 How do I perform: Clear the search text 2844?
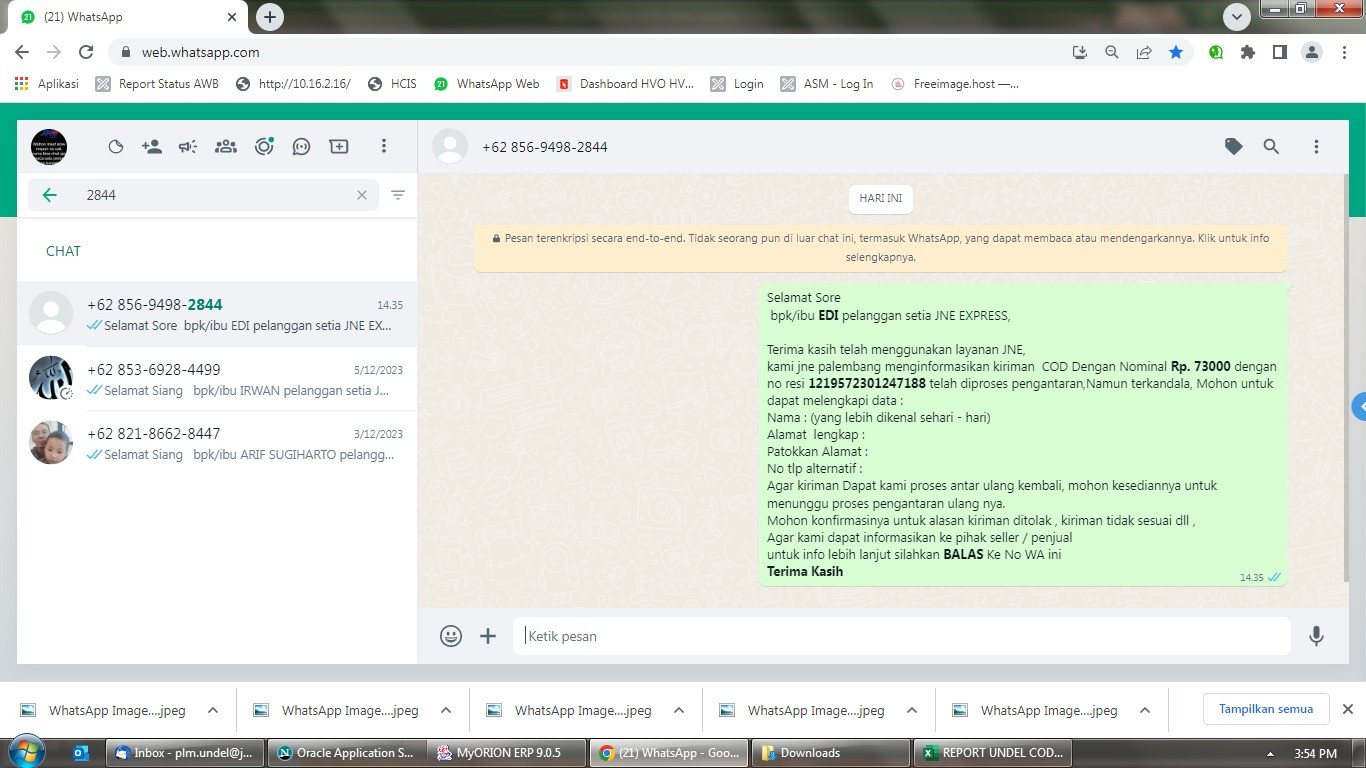point(362,195)
